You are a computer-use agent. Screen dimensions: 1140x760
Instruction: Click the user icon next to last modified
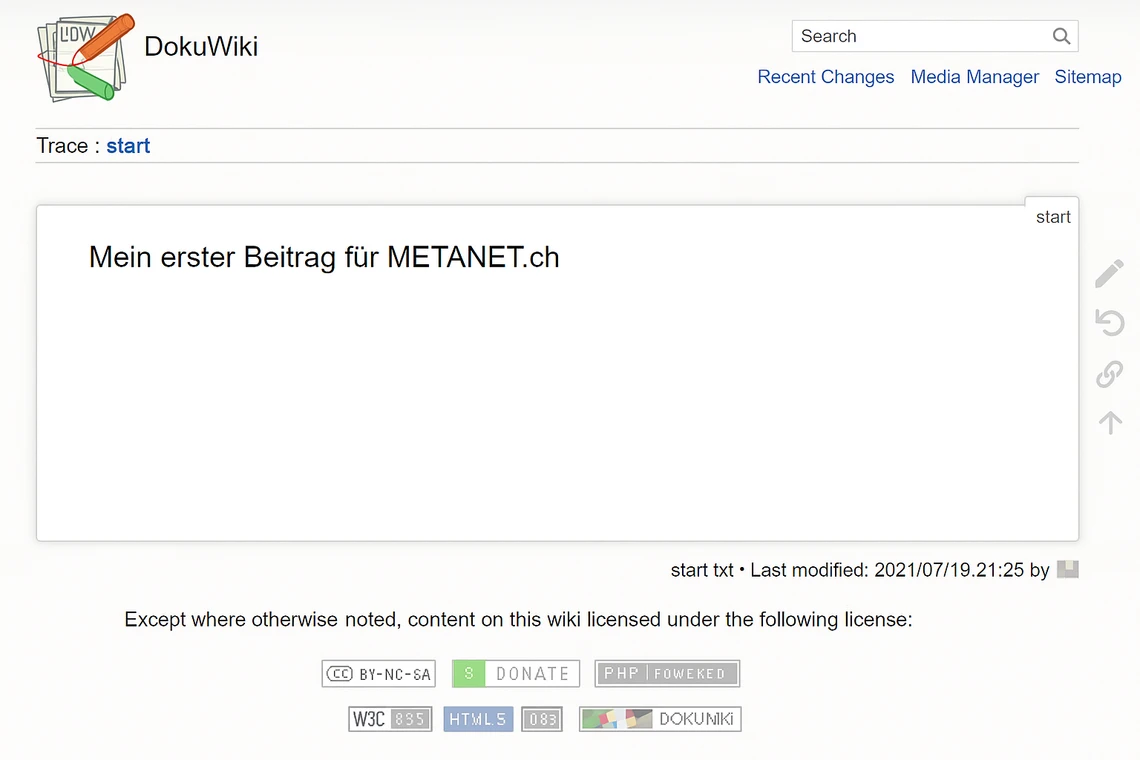pyautogui.click(x=1068, y=570)
